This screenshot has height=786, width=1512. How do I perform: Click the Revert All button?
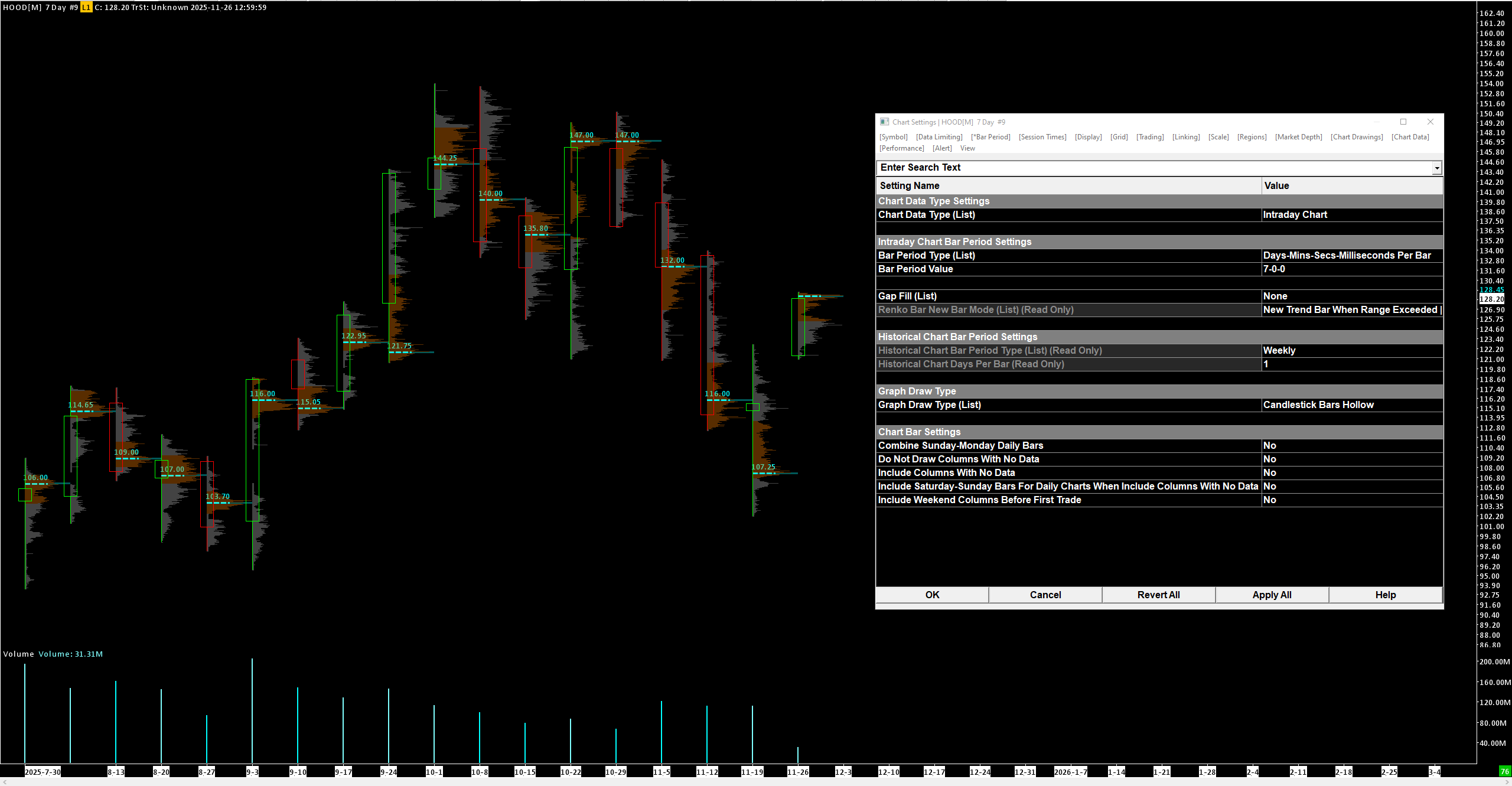1158,595
